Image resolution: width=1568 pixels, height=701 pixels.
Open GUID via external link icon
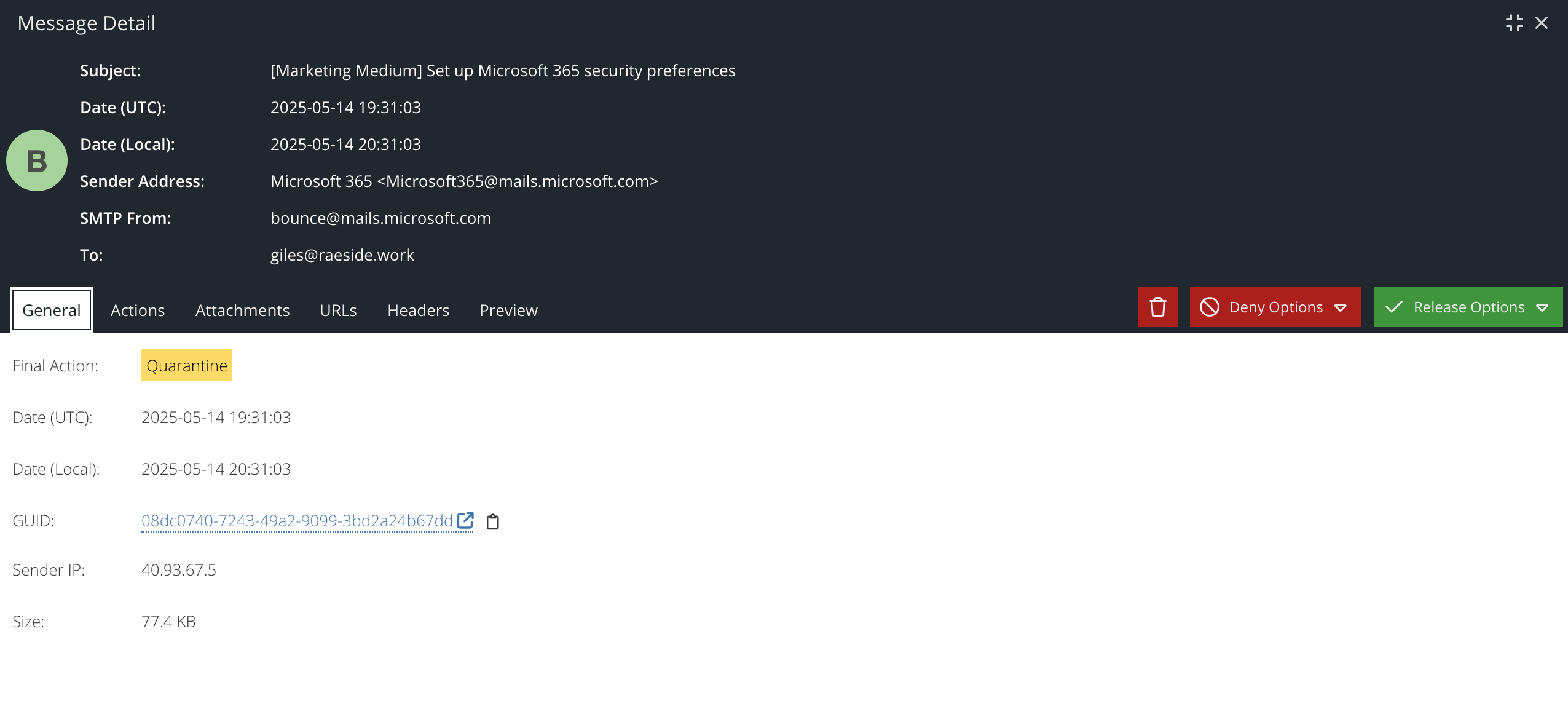pyautogui.click(x=465, y=520)
